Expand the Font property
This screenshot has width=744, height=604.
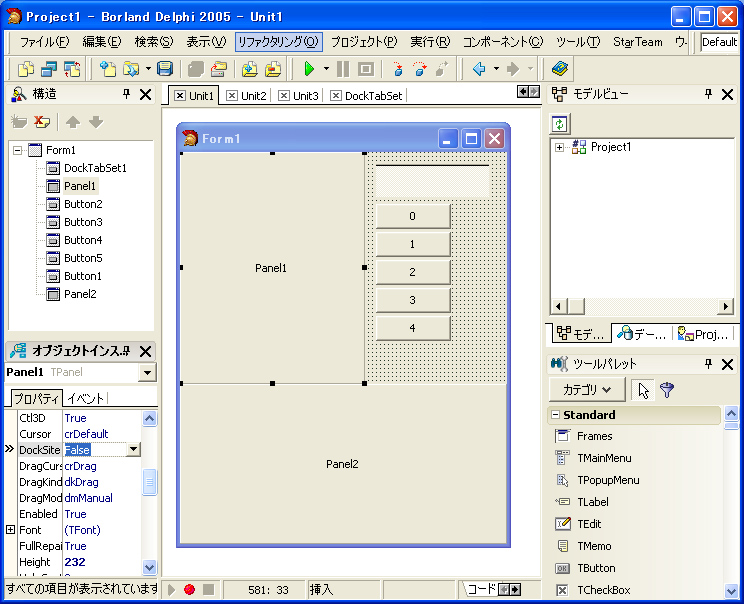tap(10, 530)
